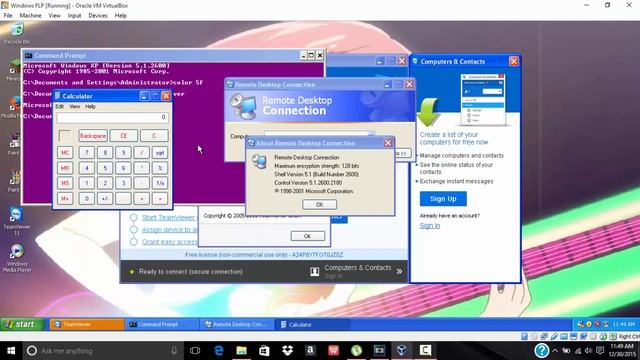
Task: Click the Windows 10 Start button
Action: pos(11,350)
